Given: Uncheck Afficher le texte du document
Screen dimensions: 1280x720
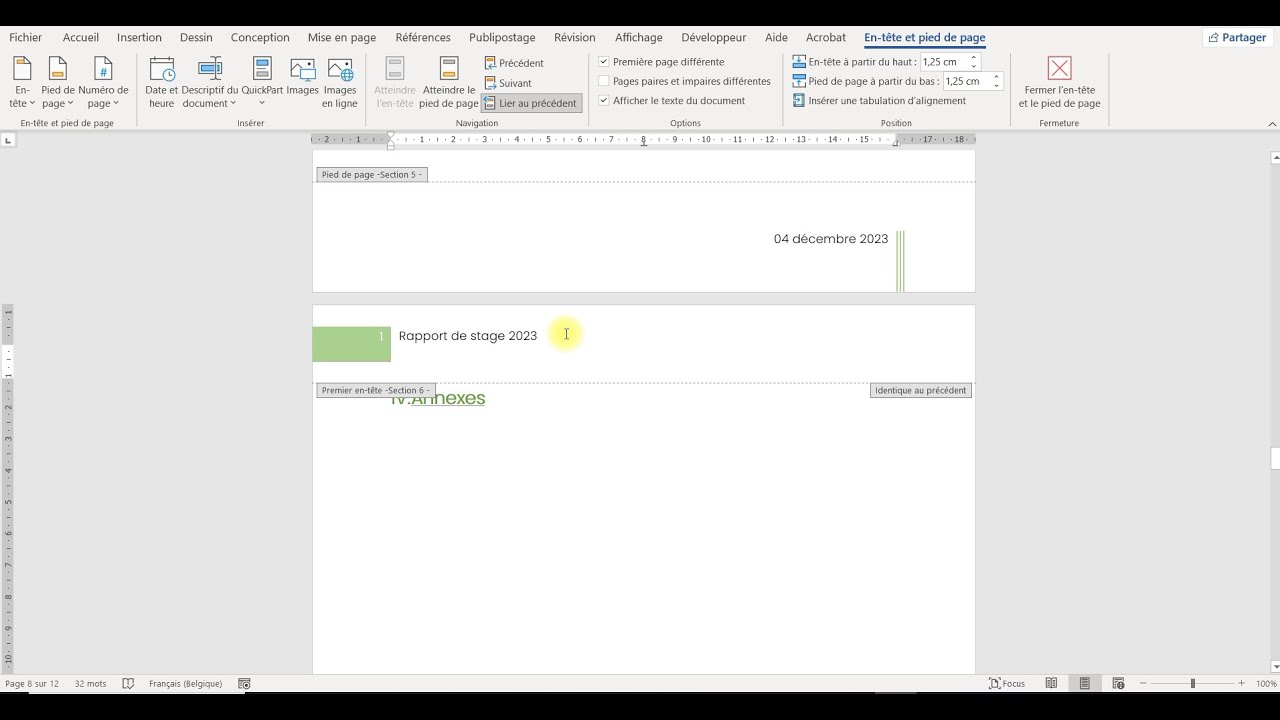Looking at the screenshot, I should tap(604, 100).
